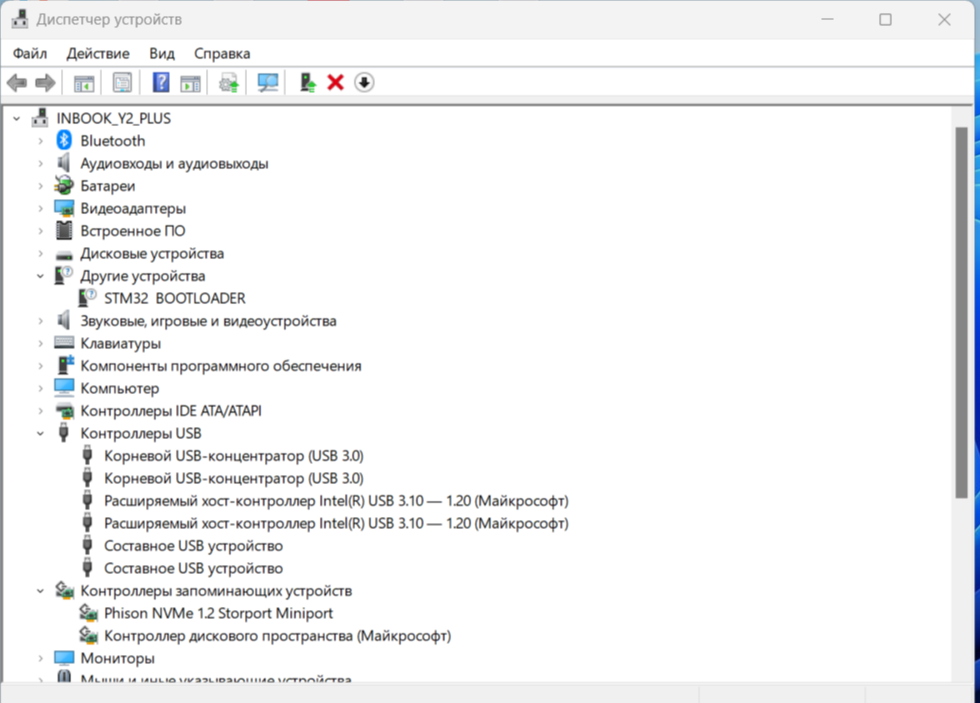This screenshot has width=980, height=703.
Task: Click the Видеоадаптеры display adapter icon
Action: click(x=64, y=208)
